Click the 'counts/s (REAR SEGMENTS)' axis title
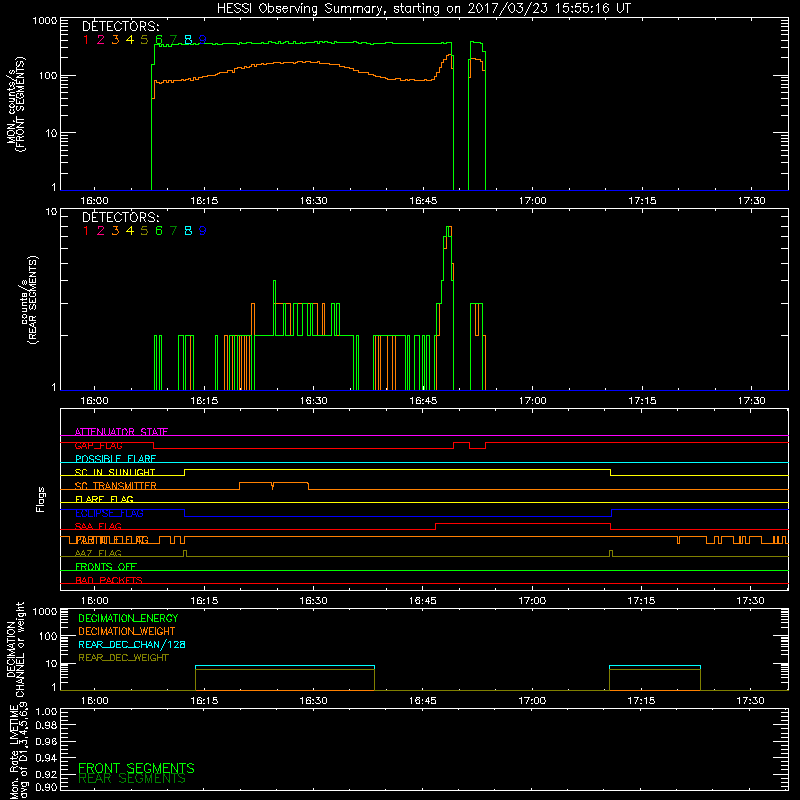This screenshot has height=800, width=800. click(x=29, y=299)
